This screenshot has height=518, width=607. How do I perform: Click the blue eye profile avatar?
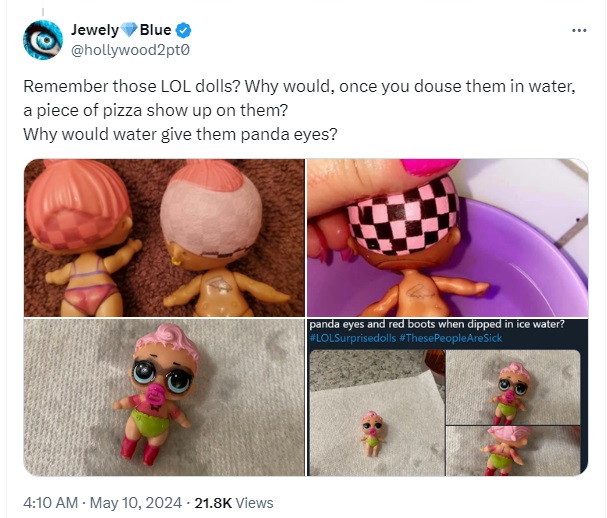[43, 40]
